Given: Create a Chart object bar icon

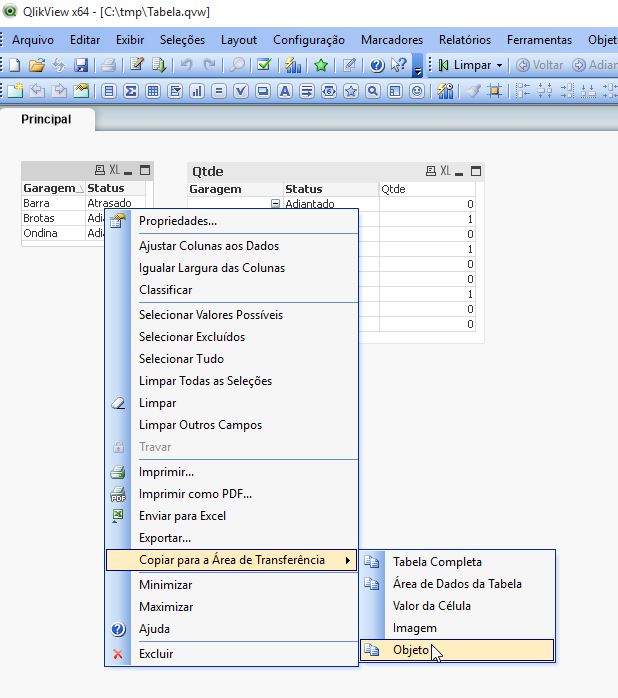Looking at the screenshot, I should click(197, 91).
